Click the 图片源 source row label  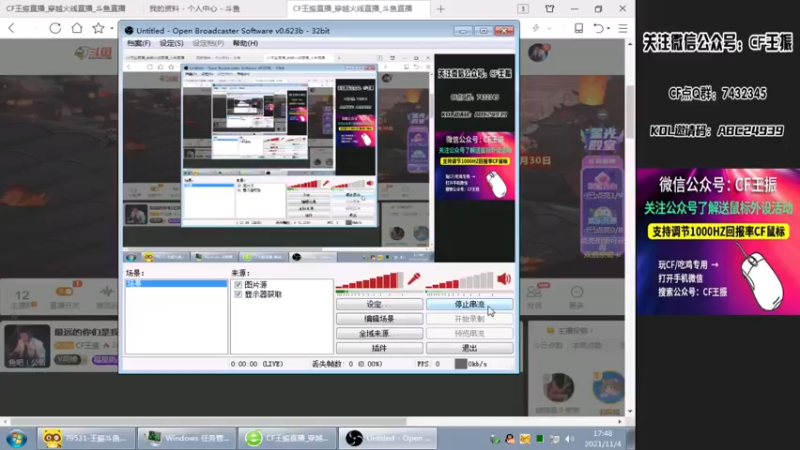pyautogui.click(x=256, y=285)
